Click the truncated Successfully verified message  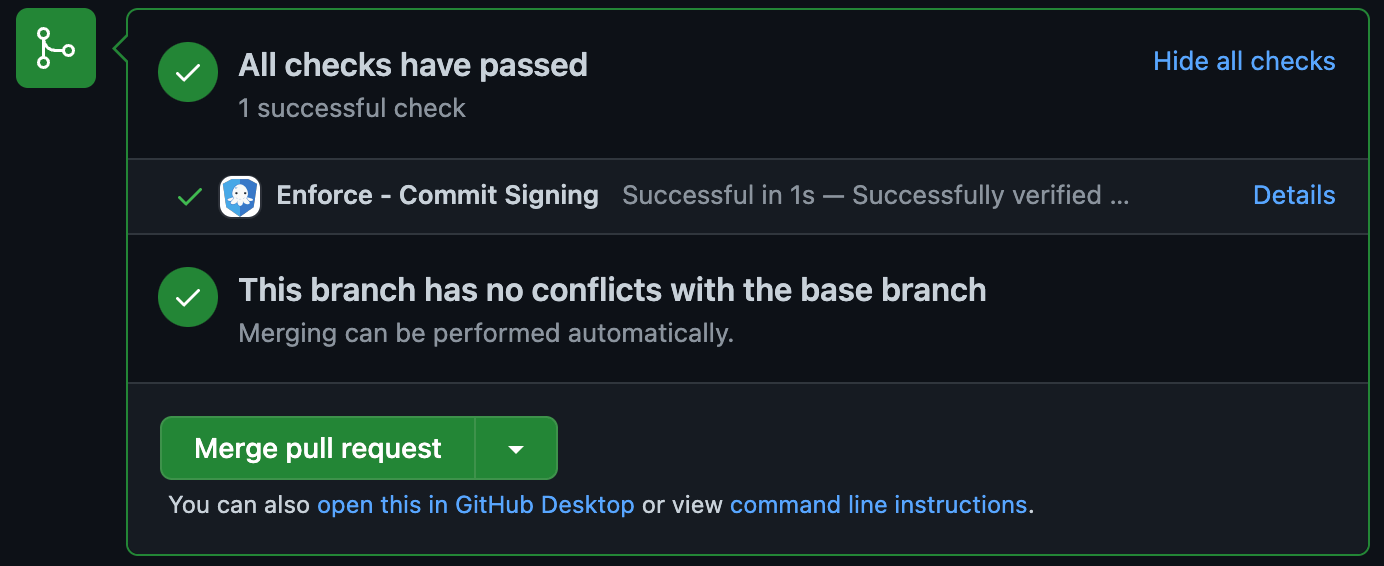click(991, 195)
